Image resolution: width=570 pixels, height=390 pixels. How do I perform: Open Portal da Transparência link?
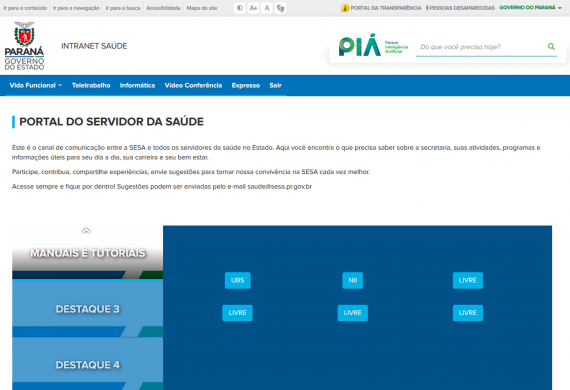(x=386, y=8)
